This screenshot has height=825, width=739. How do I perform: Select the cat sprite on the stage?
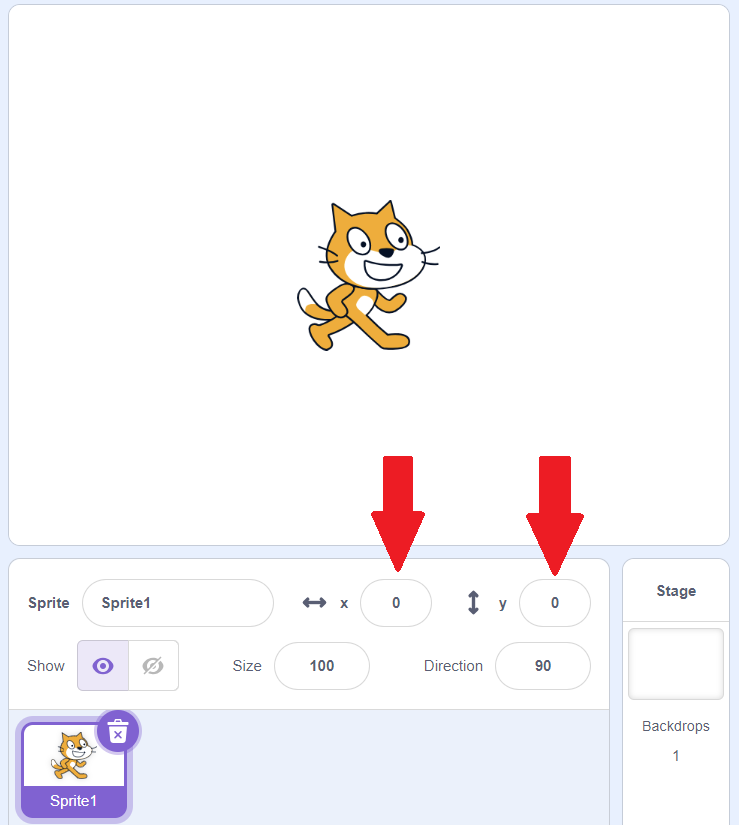(367, 275)
